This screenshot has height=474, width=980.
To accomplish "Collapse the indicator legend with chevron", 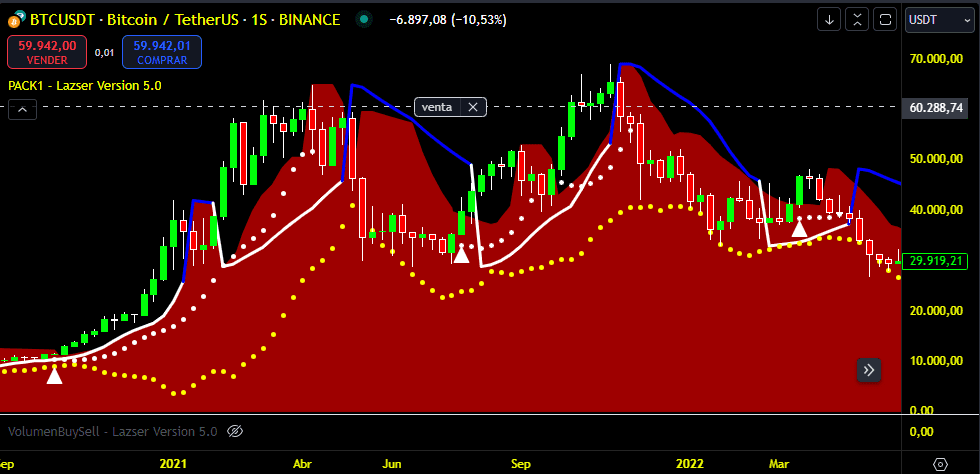I will click(22, 110).
